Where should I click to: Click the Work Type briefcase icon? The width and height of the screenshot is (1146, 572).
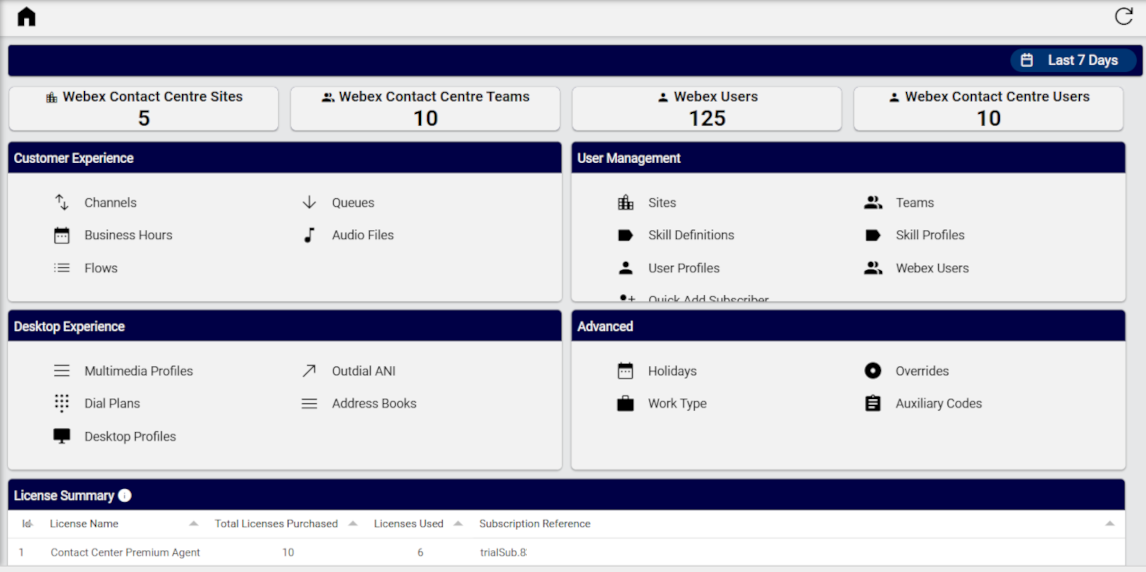coord(626,403)
